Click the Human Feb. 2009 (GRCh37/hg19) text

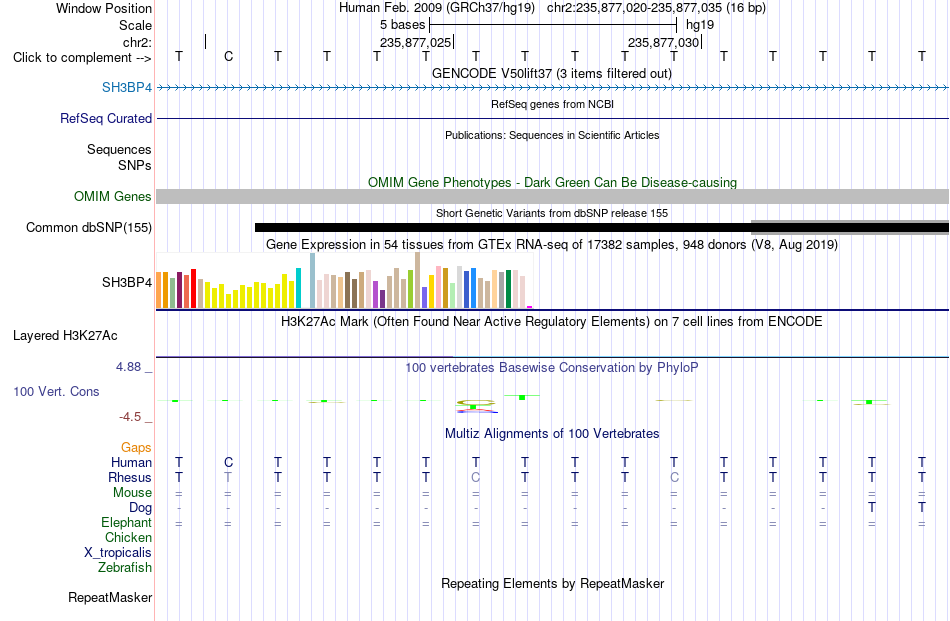coord(437,8)
